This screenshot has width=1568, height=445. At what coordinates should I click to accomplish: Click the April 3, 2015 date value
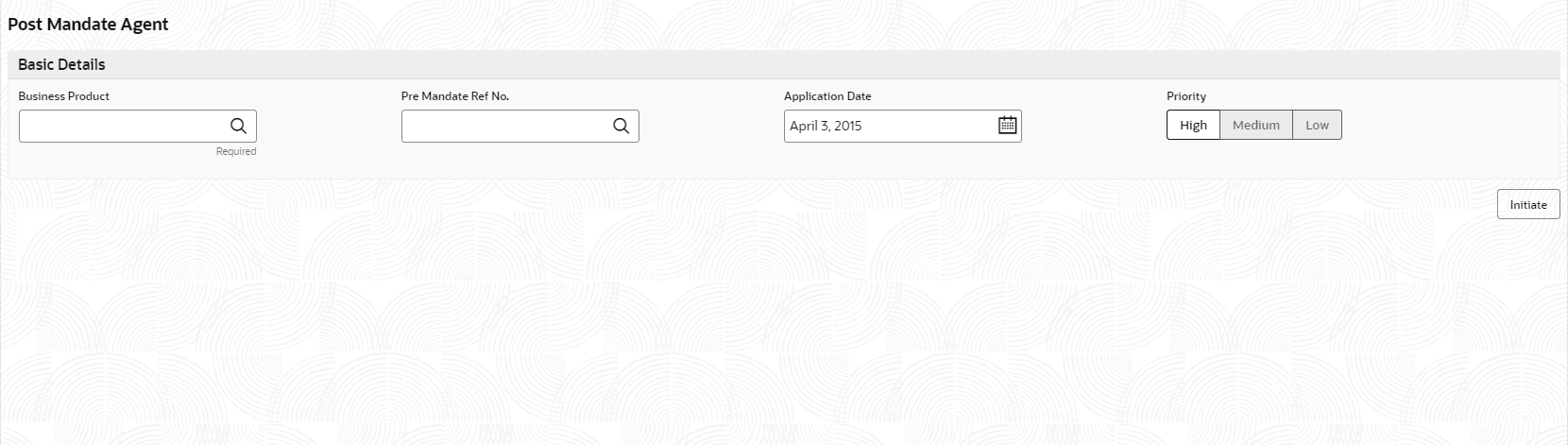click(x=826, y=126)
